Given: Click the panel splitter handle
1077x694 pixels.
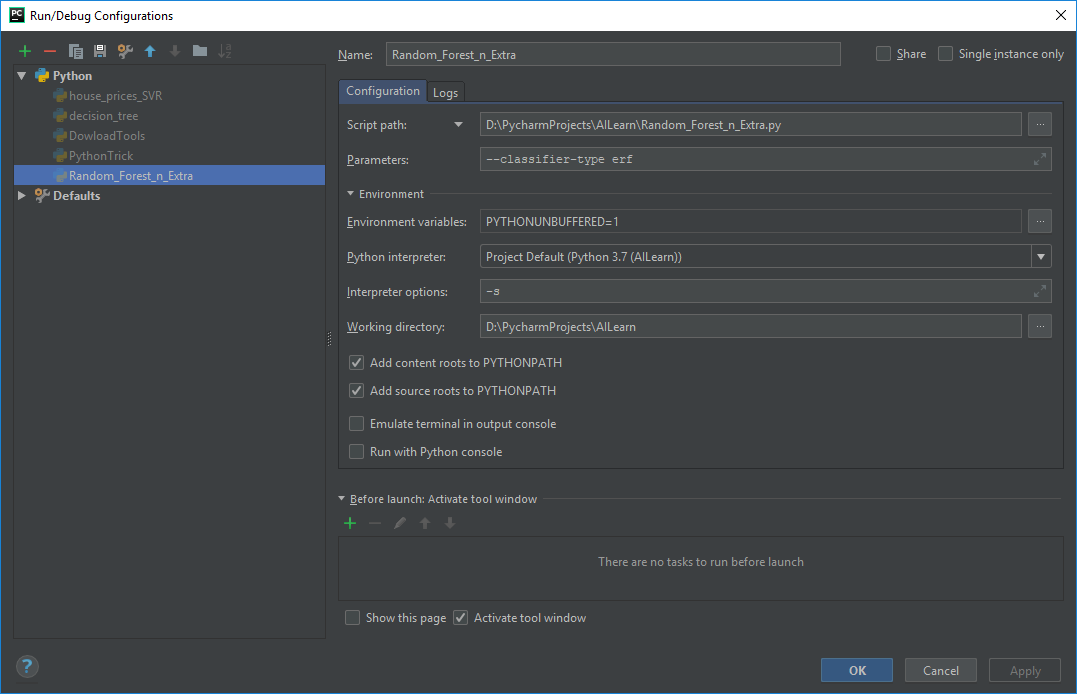Looking at the screenshot, I should [x=329, y=338].
